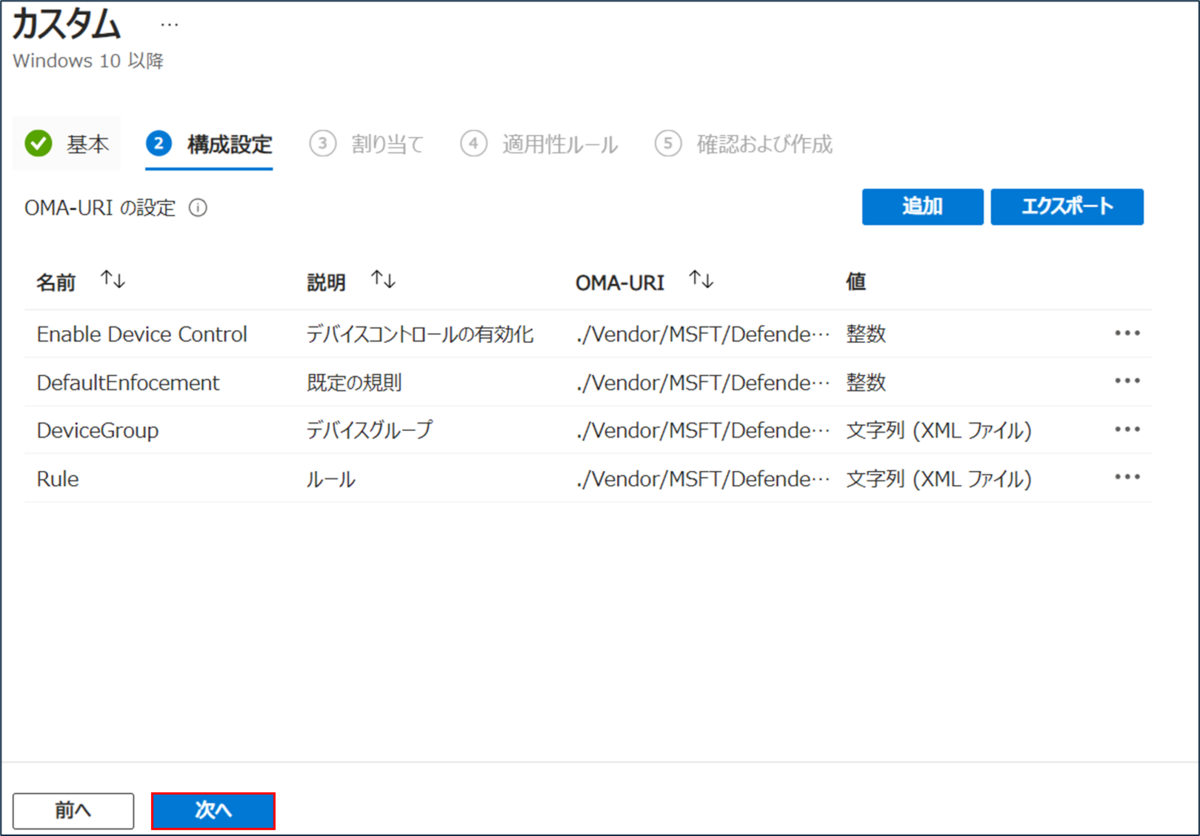The height and width of the screenshot is (836, 1200).
Task: Click the エクスポート button
Action: coord(1067,206)
